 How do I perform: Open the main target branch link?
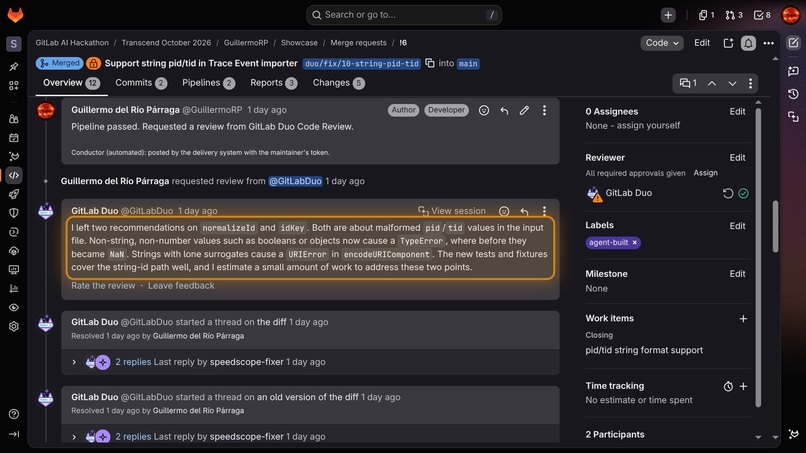click(468, 63)
